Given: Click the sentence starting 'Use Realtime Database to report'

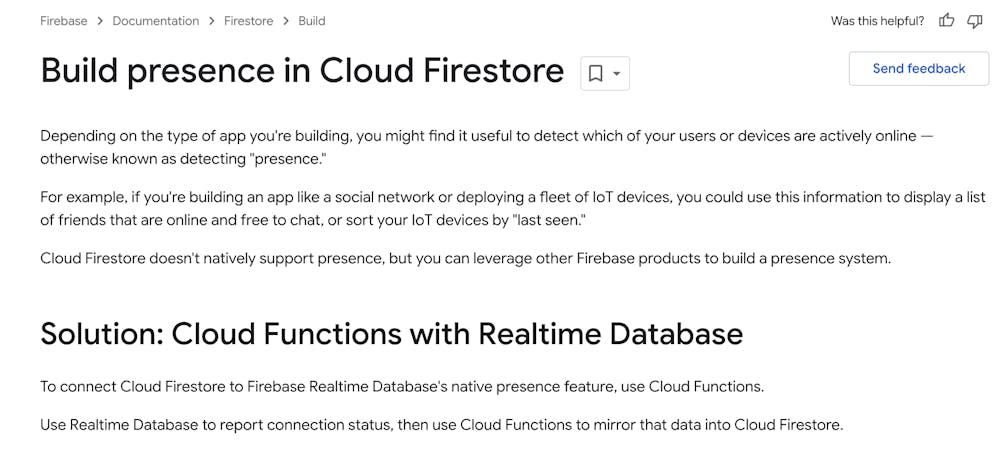Looking at the screenshot, I should 441,425.
